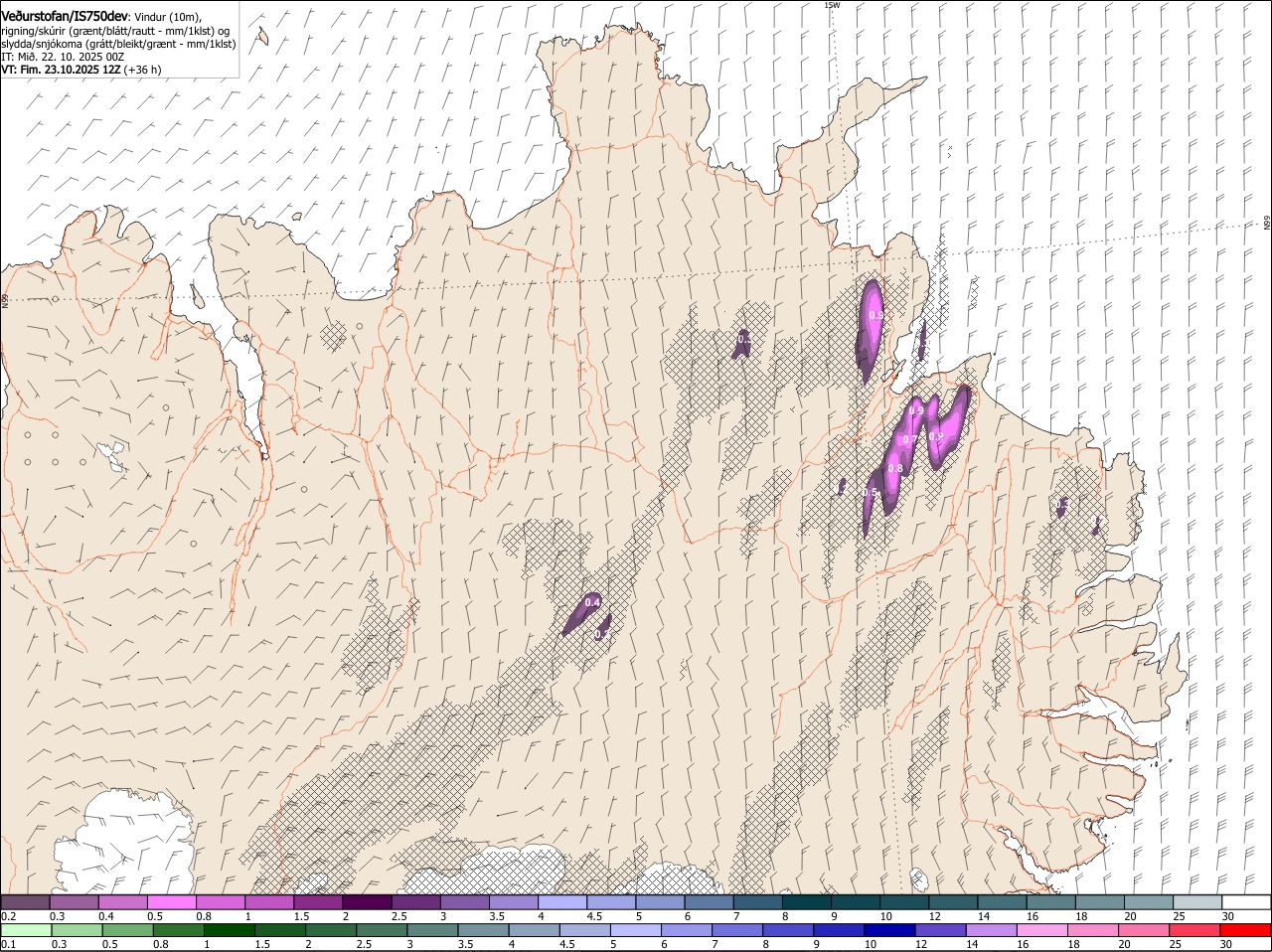This screenshot has width=1272, height=952.
Task: Click the 0.1 label under the lower rain legend
Action: click(8, 943)
